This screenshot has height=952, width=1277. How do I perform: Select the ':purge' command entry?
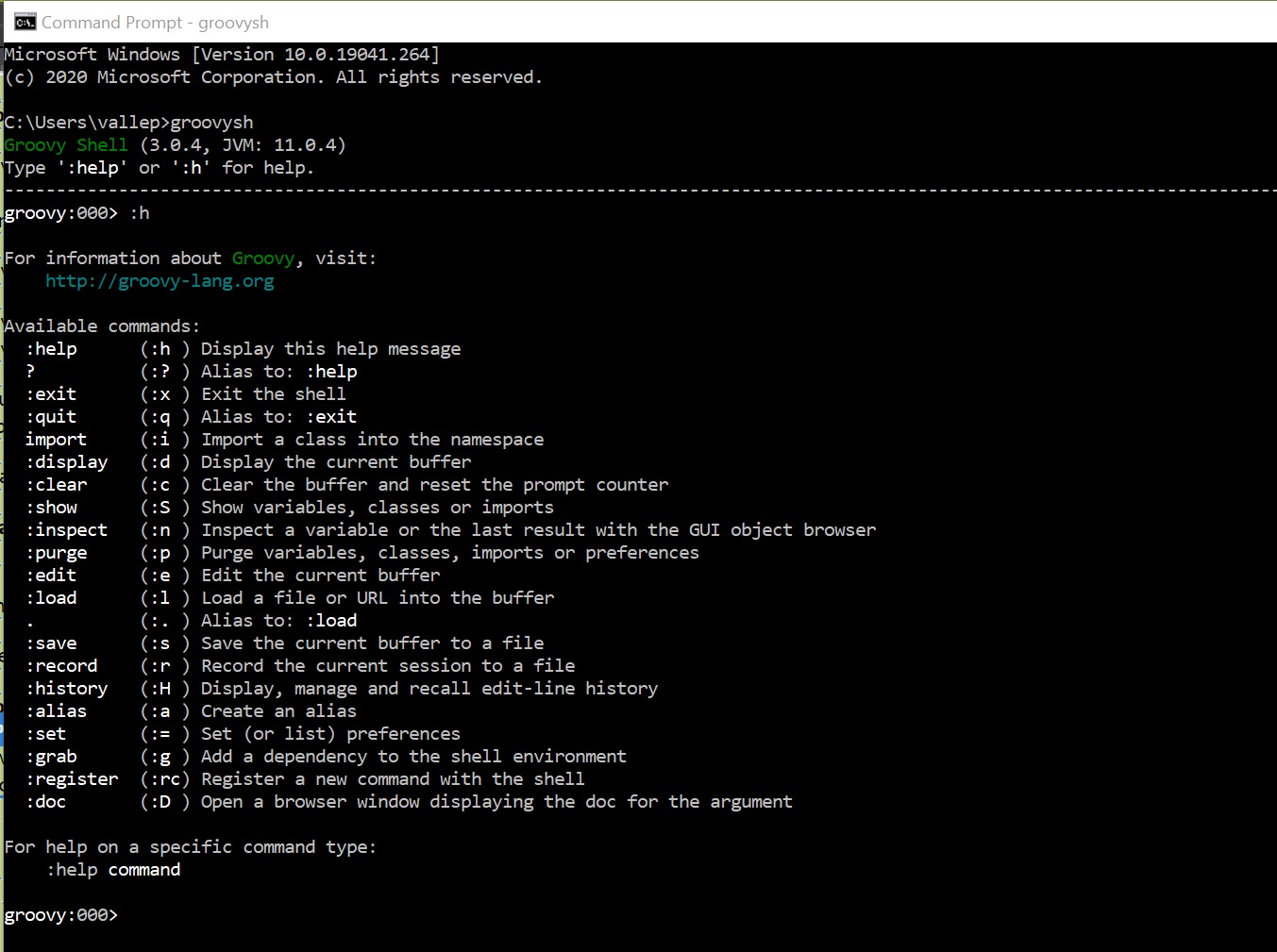56,553
